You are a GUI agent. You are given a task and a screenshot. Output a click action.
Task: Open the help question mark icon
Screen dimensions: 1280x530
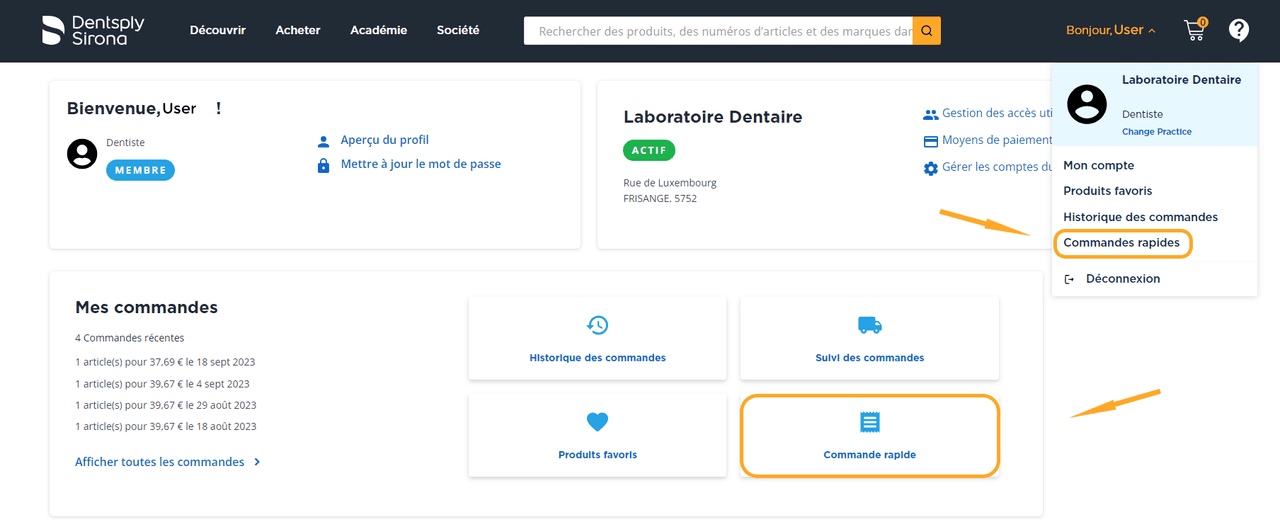(x=1239, y=30)
